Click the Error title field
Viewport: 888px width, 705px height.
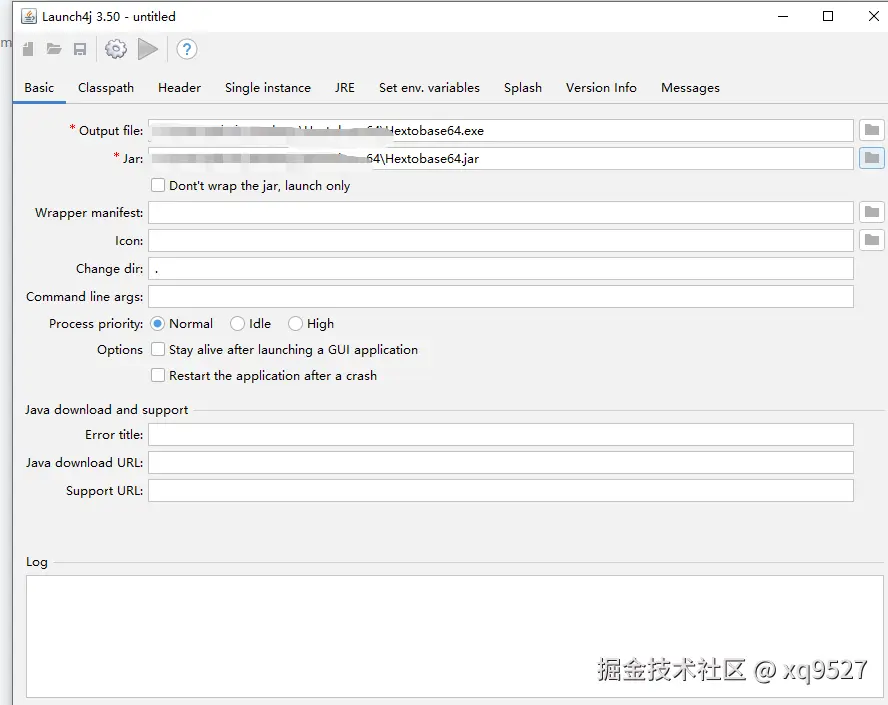pyautogui.click(x=501, y=434)
